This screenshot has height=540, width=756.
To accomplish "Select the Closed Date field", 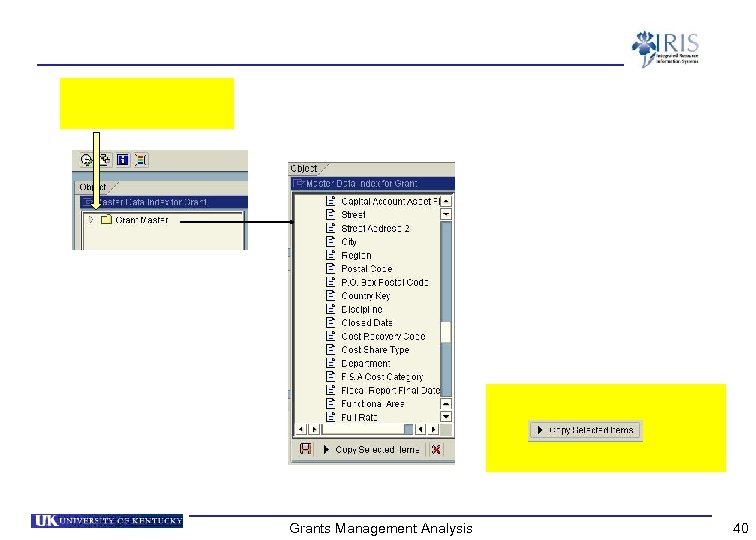I will [367, 323].
